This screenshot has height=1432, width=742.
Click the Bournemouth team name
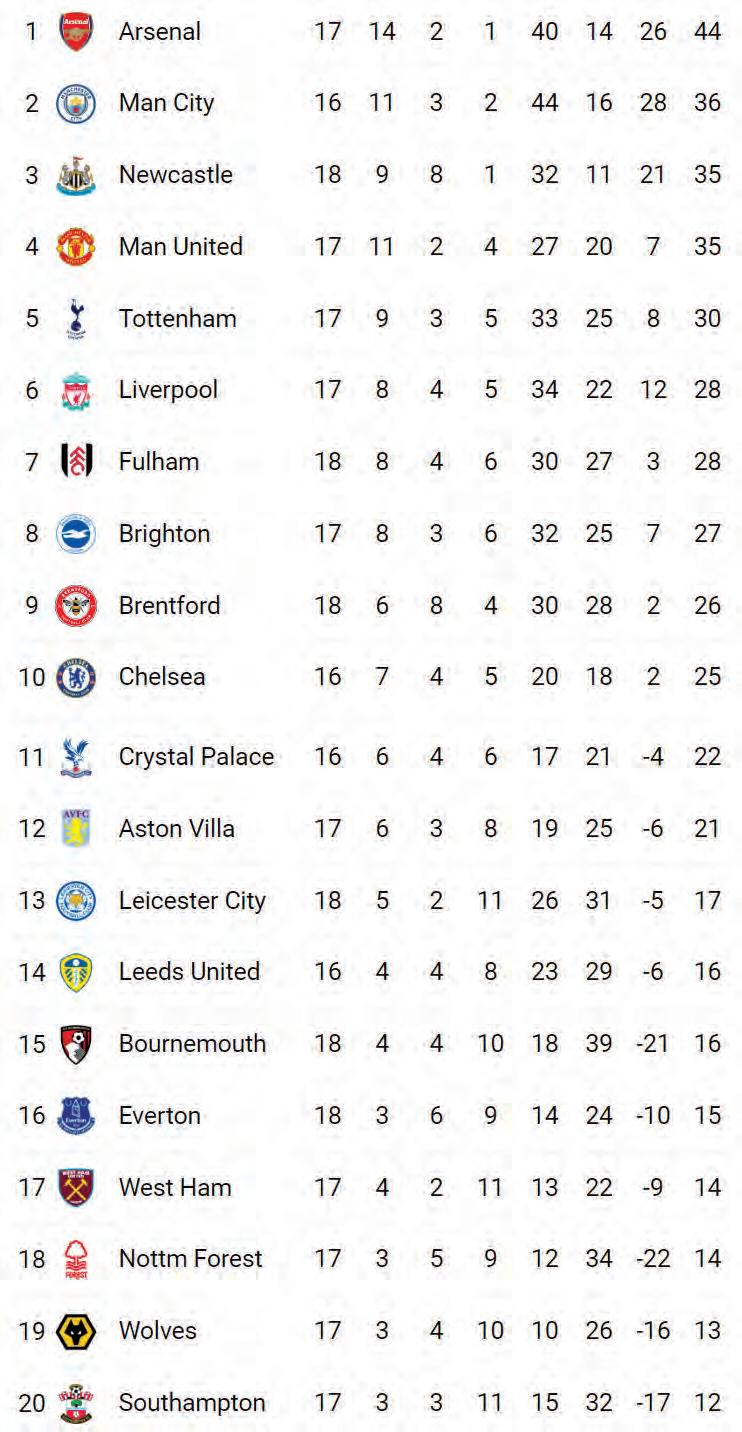pyautogui.click(x=192, y=1044)
